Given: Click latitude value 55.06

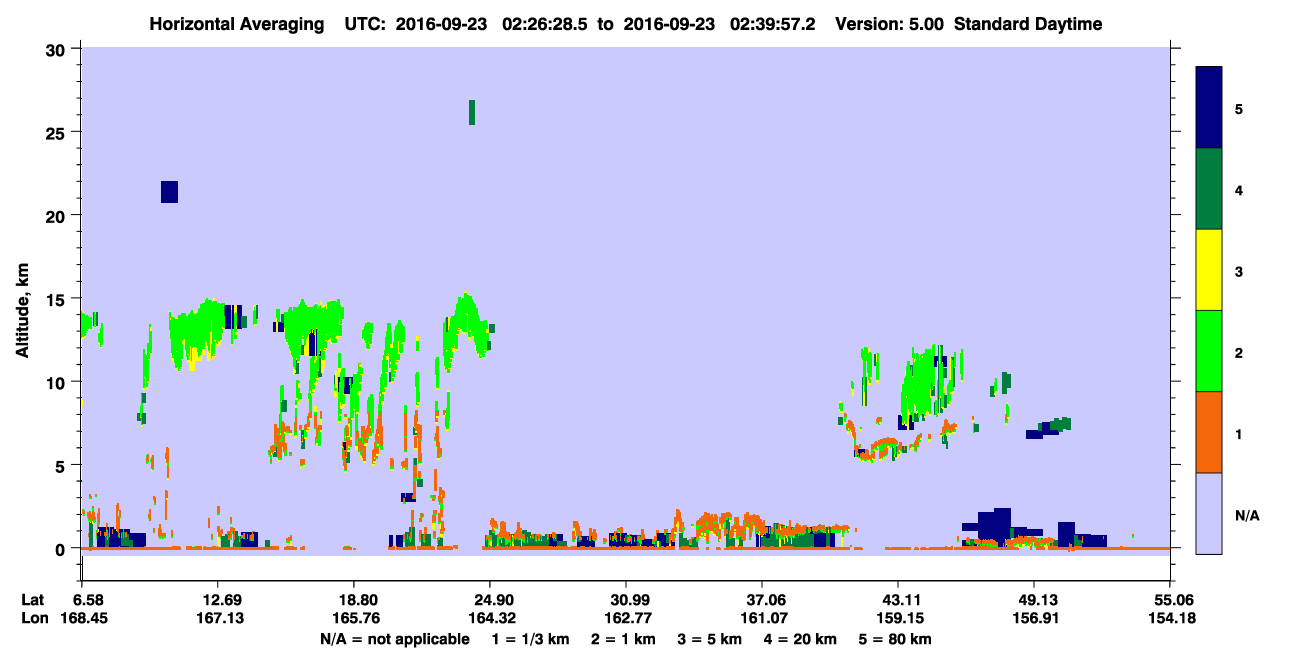Looking at the screenshot, I should point(1171,599).
